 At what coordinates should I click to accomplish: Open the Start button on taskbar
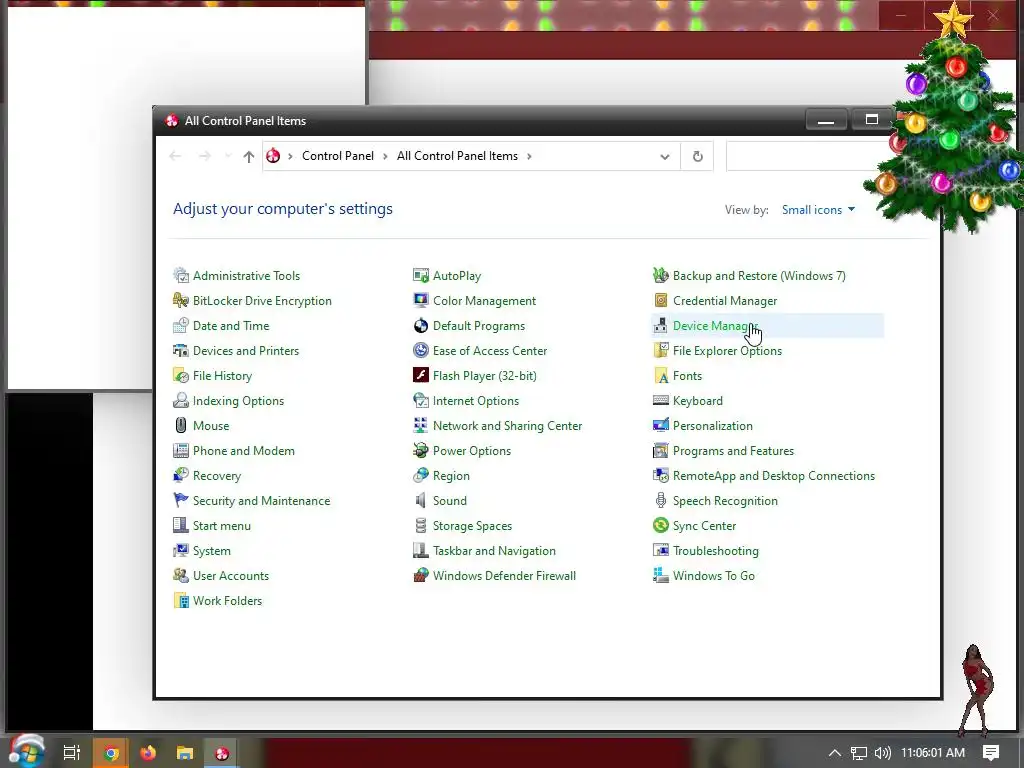(x=25, y=752)
